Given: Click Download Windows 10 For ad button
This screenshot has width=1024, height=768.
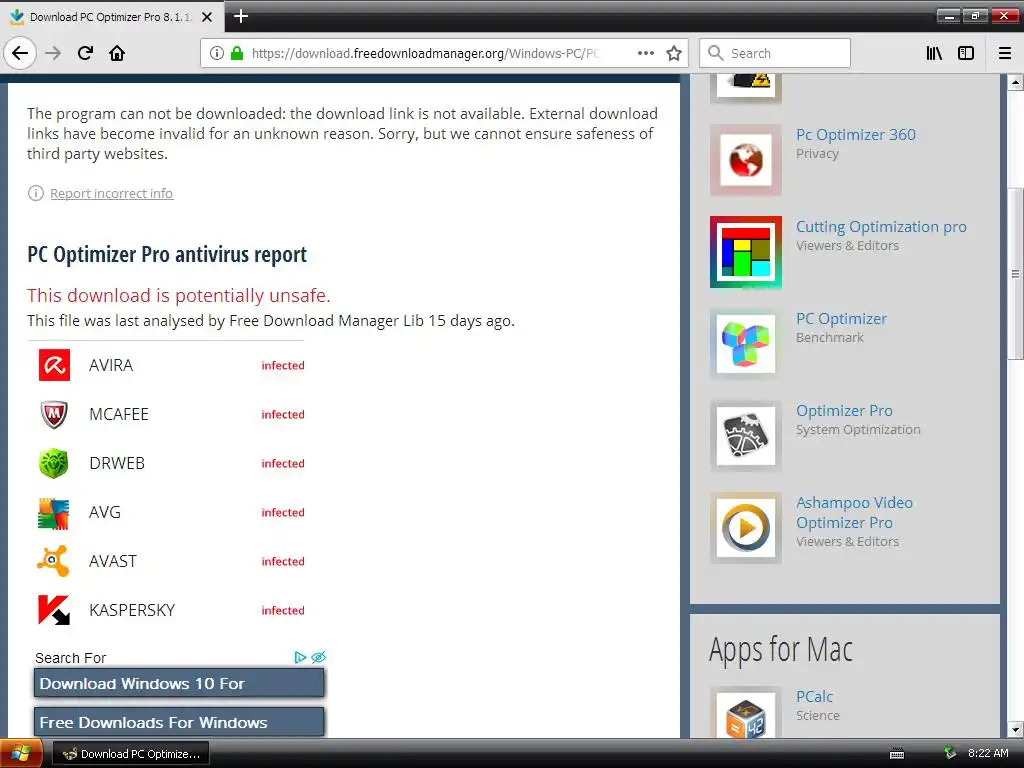Looking at the screenshot, I should tap(179, 684).
